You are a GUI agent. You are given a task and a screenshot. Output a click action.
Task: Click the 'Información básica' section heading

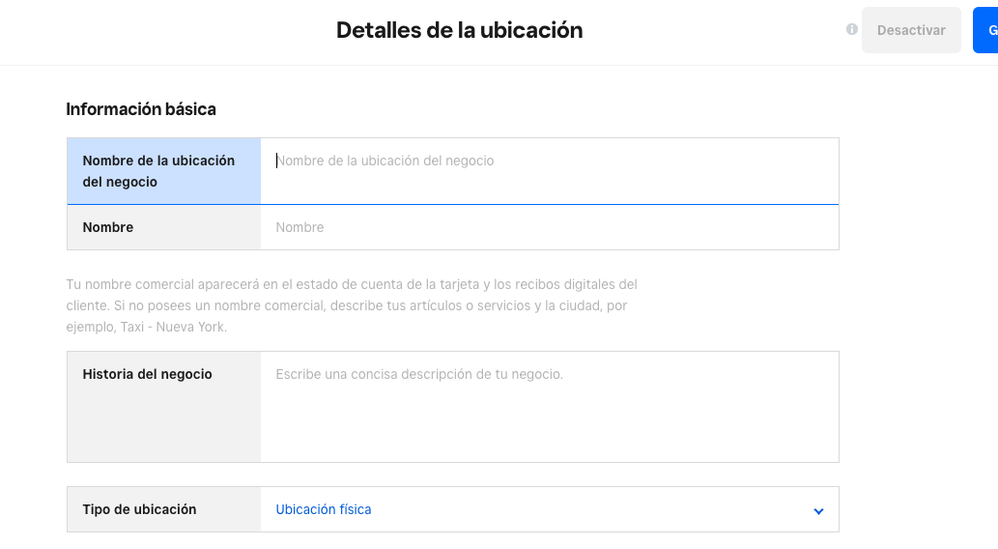coord(141,109)
